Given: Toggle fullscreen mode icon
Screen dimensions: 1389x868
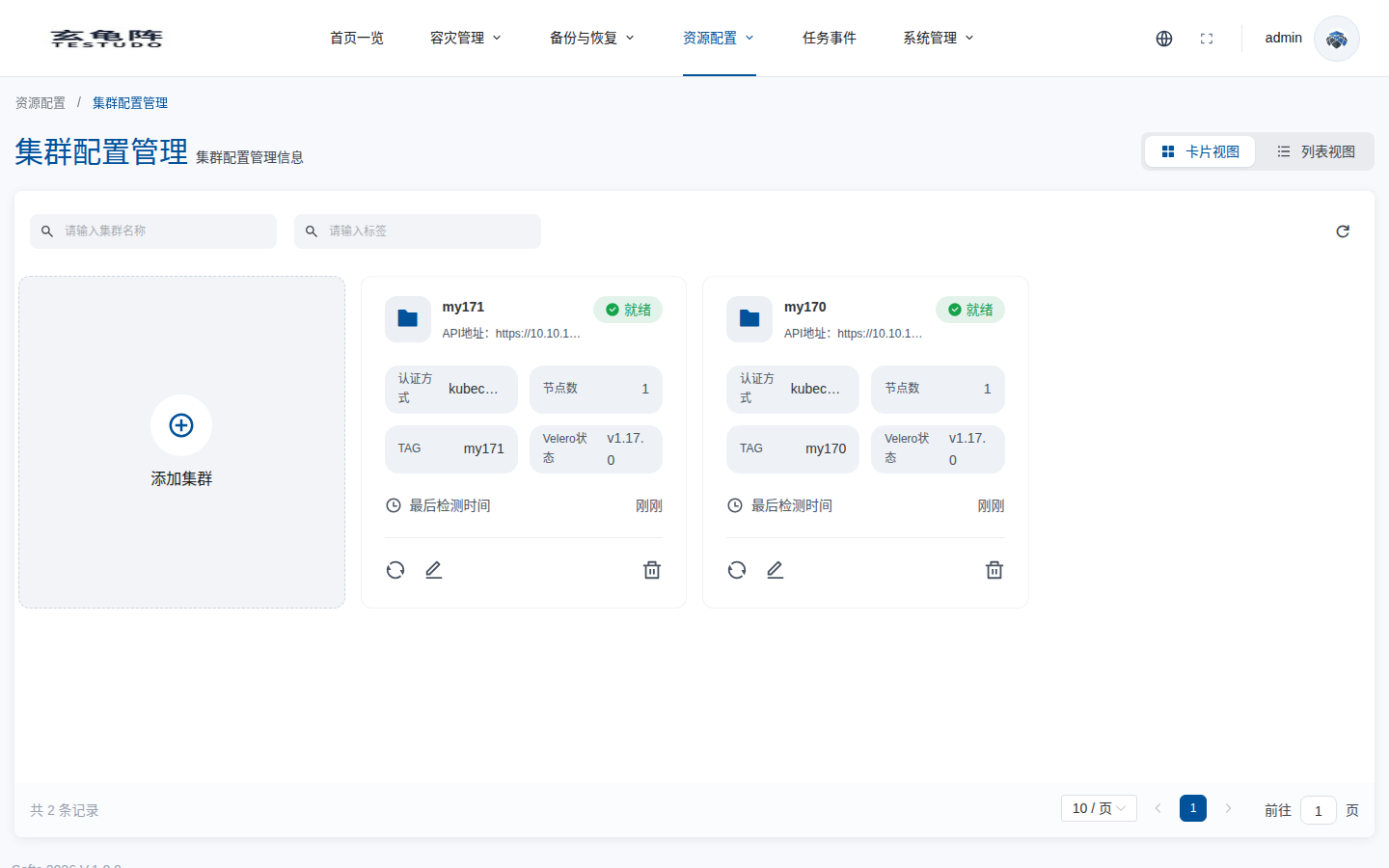Looking at the screenshot, I should click(x=1207, y=39).
